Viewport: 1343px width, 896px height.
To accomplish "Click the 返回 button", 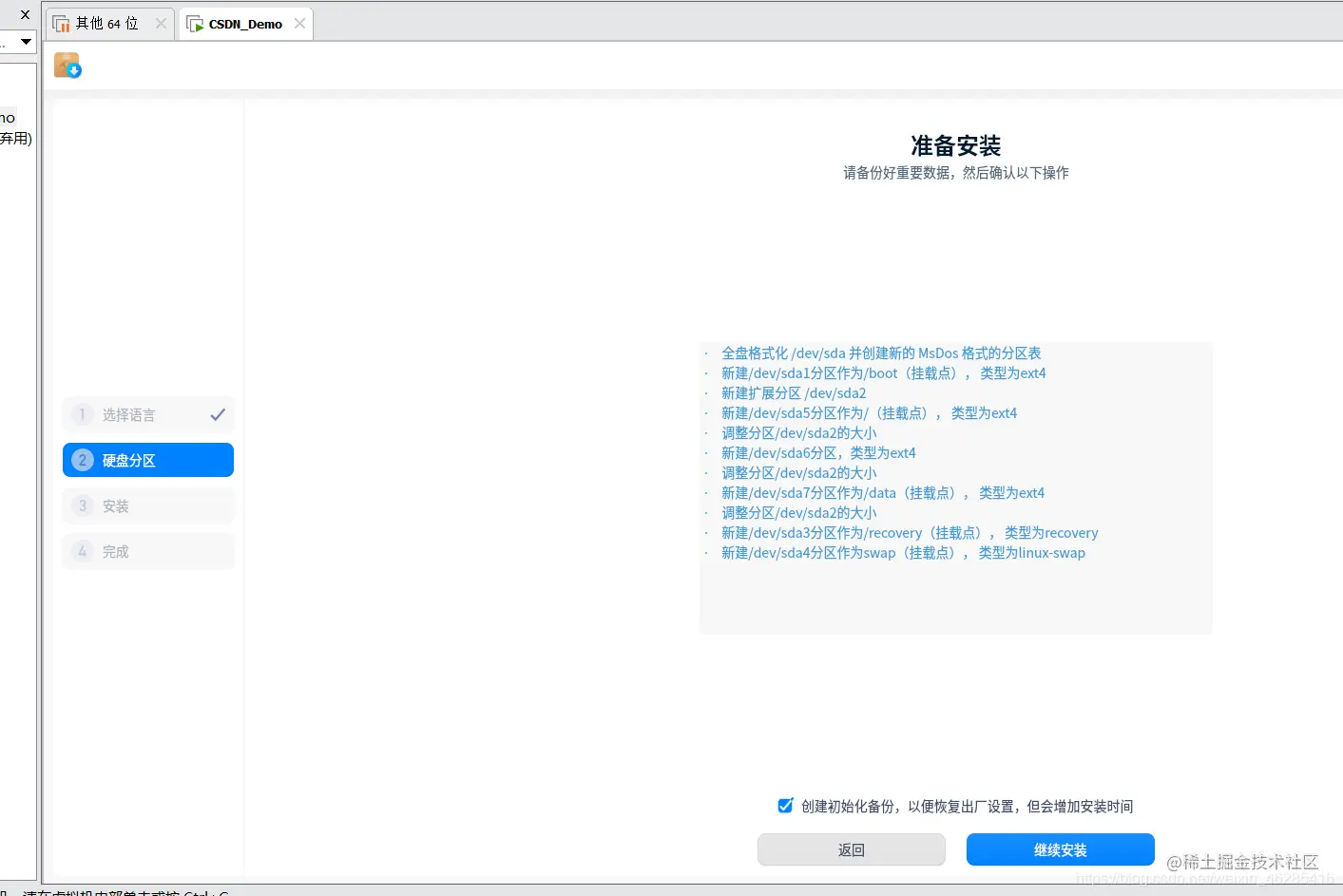I will tap(851, 849).
